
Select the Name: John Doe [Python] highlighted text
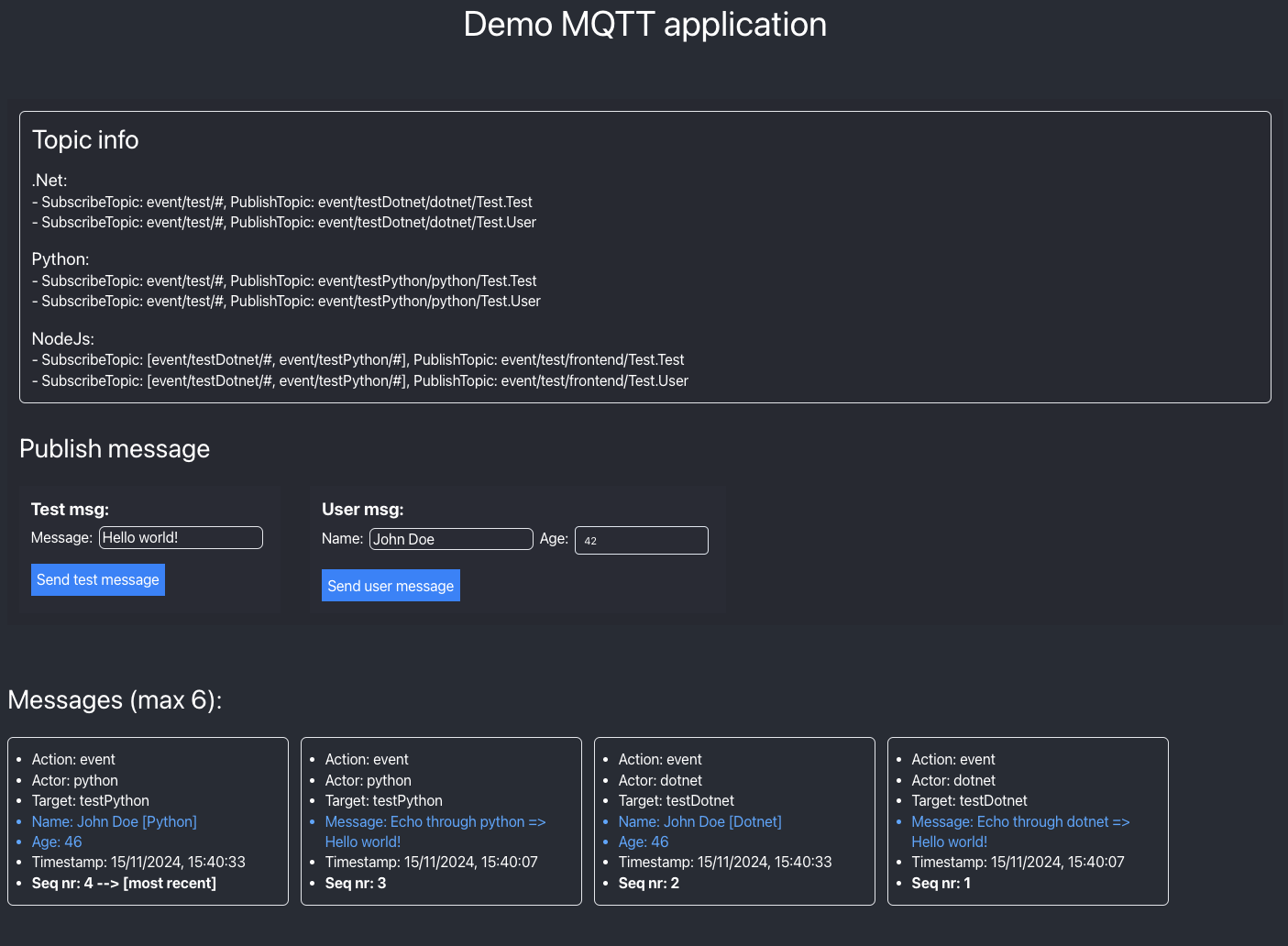tap(114, 821)
